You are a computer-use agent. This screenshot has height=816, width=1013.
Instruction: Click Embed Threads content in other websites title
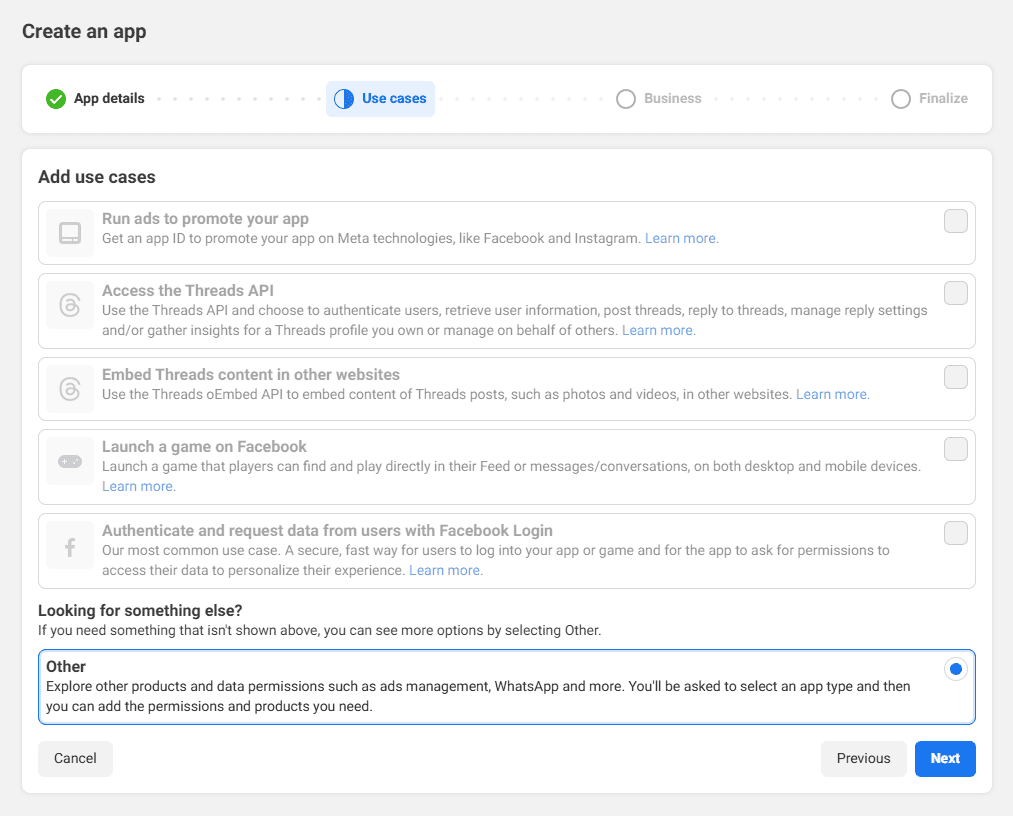tap(251, 375)
